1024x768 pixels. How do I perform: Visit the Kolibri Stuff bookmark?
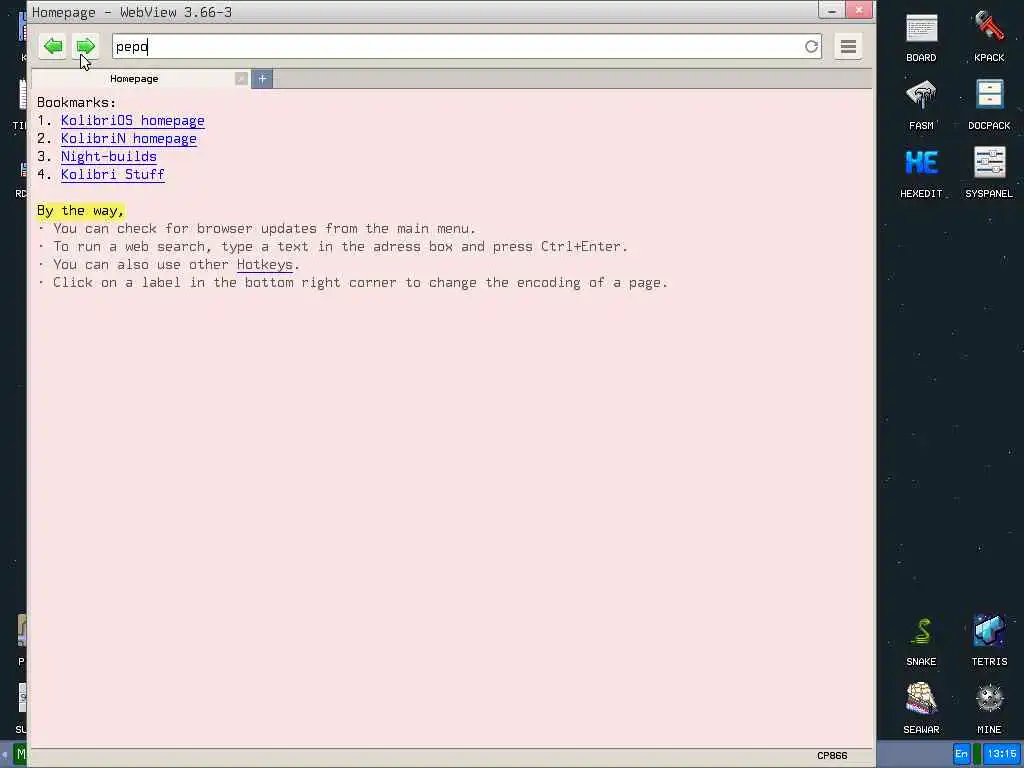pyautogui.click(x=112, y=174)
